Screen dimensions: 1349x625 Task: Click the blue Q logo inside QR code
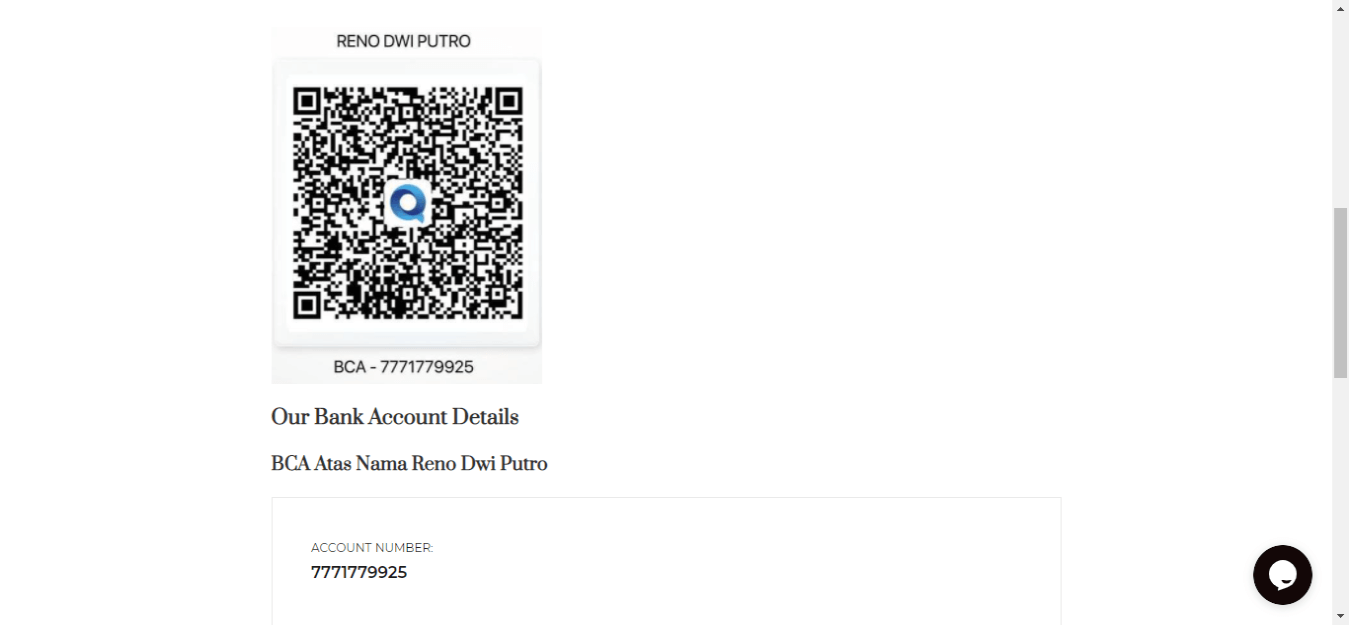408,203
